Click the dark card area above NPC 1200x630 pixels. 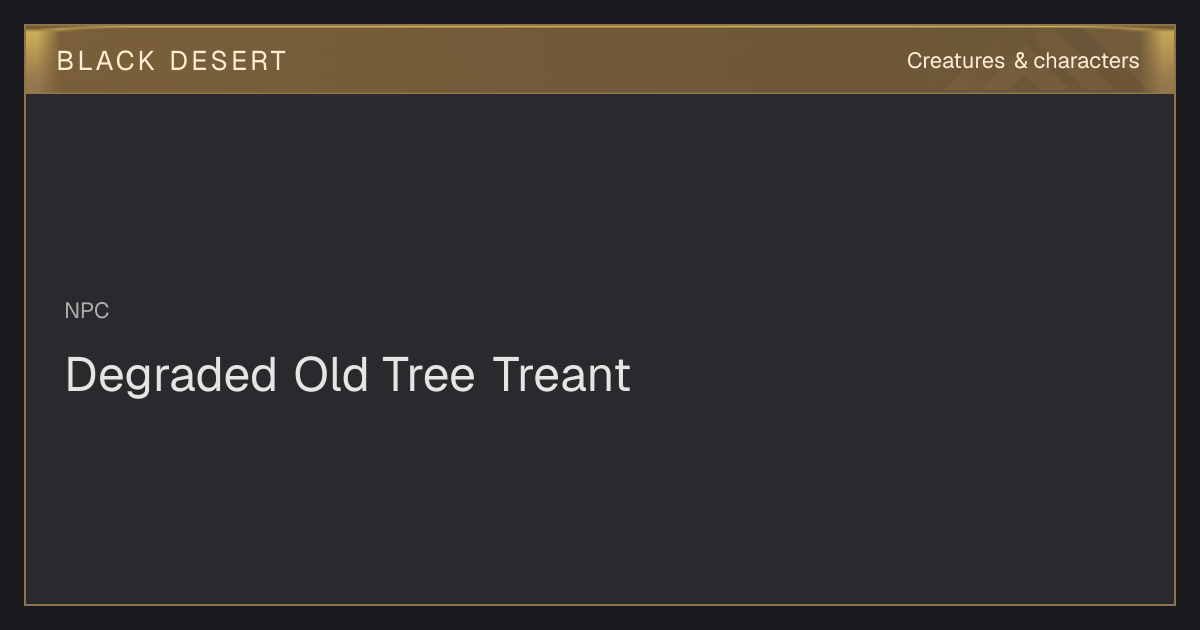coord(600,195)
